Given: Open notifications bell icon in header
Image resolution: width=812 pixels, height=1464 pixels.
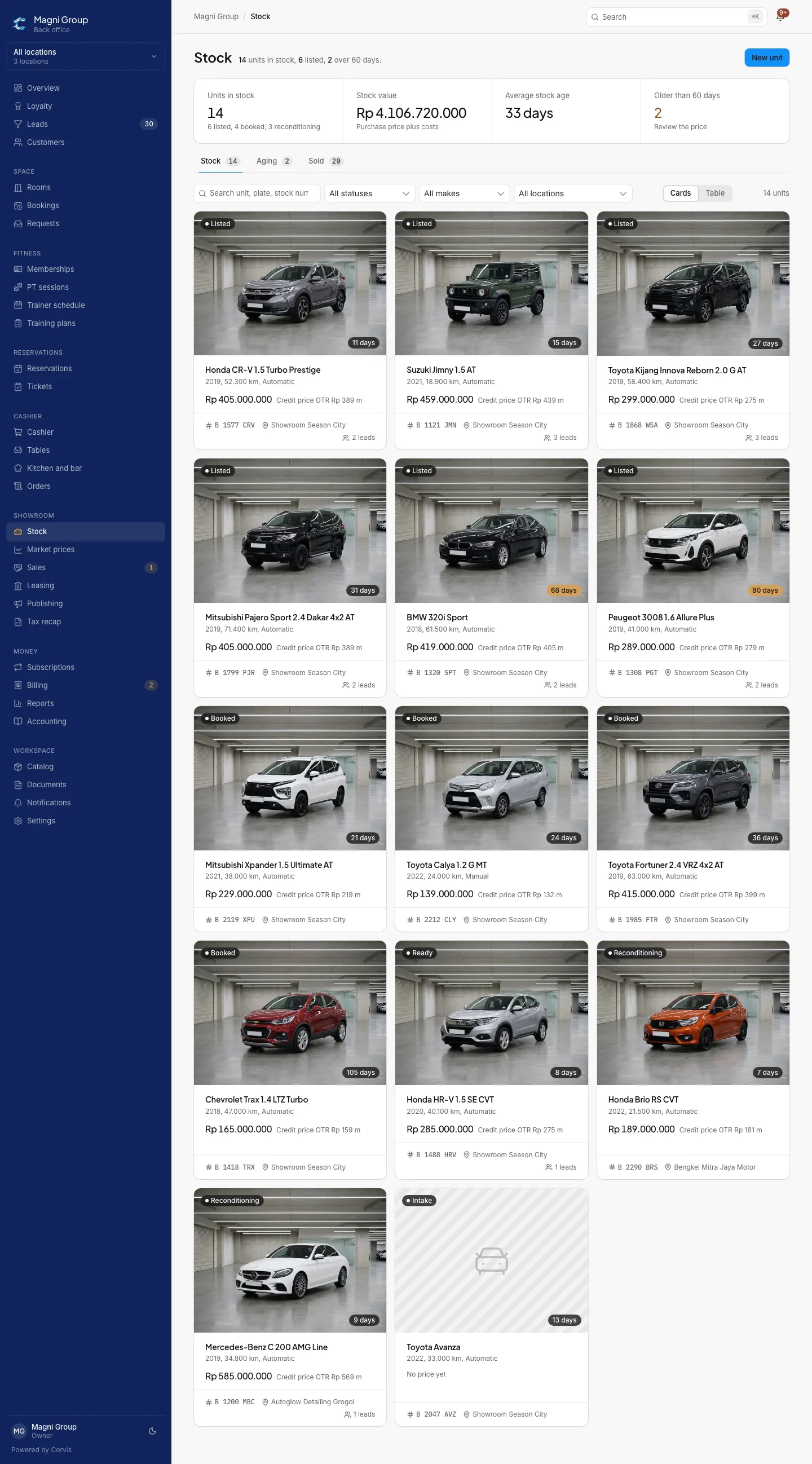Looking at the screenshot, I should pos(781,16).
